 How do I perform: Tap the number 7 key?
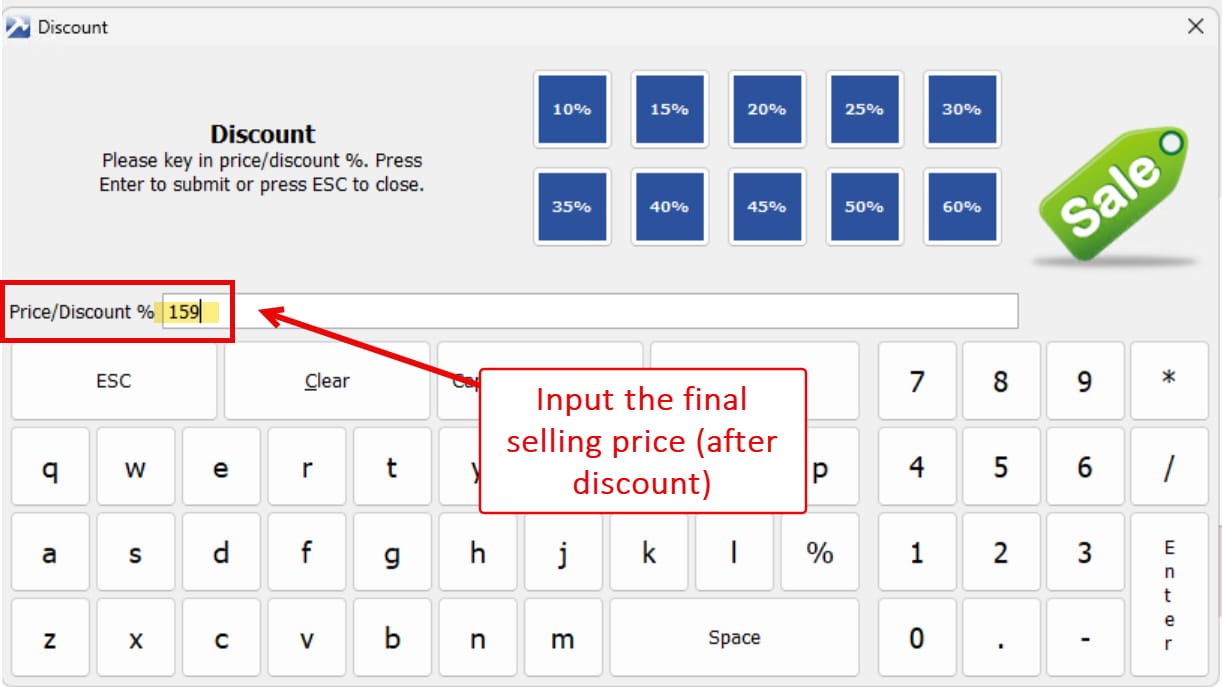pos(917,381)
